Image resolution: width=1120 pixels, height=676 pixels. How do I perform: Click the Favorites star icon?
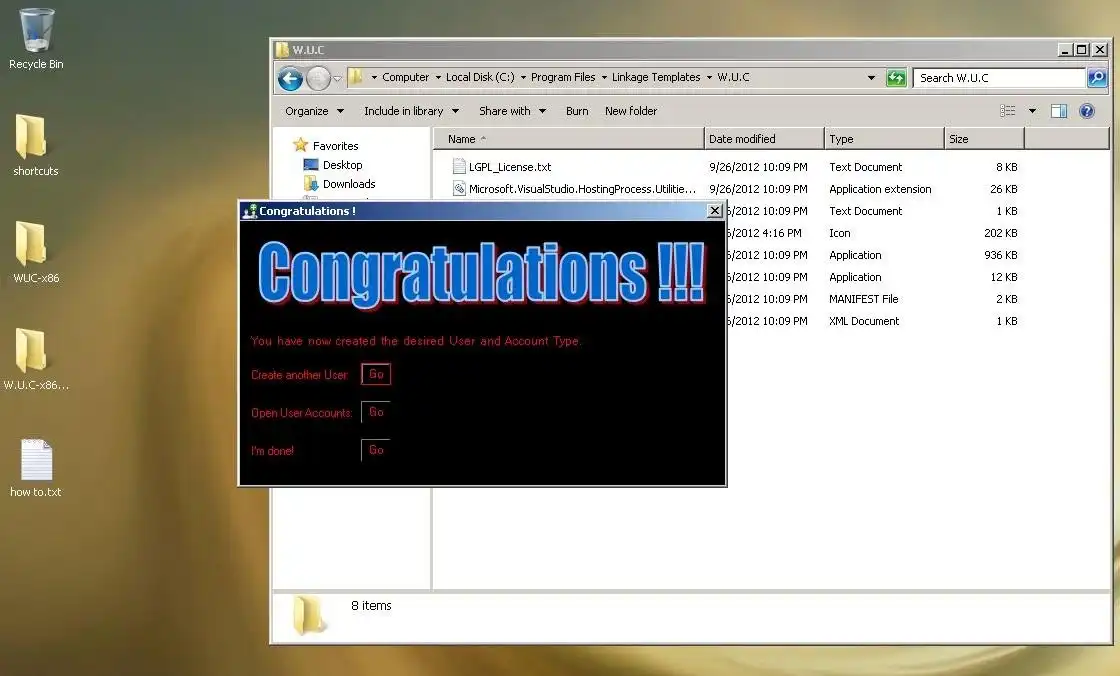(301, 145)
